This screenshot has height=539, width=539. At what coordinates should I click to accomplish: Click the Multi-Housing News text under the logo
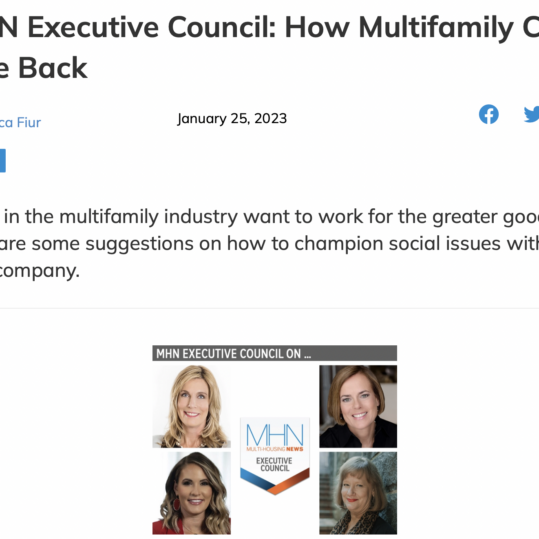pyautogui.click(x=275, y=449)
